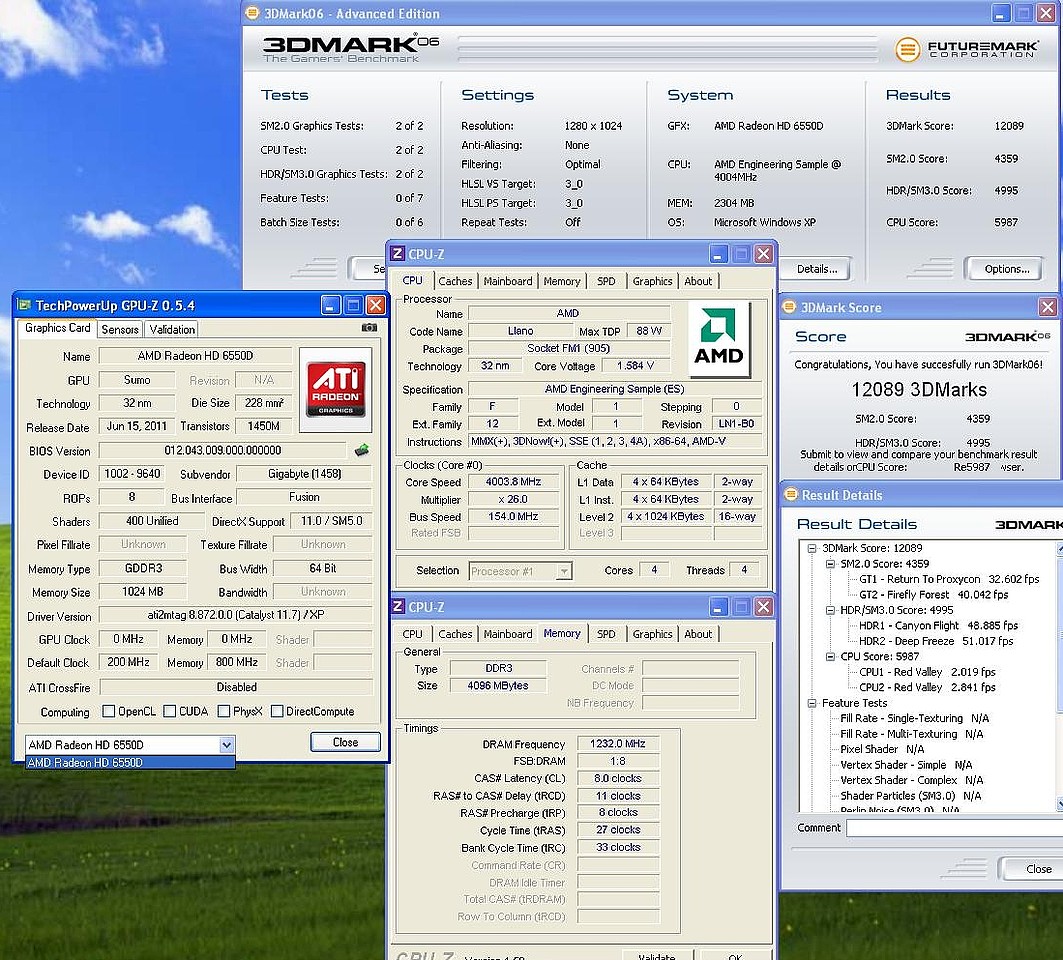Select HDR1 - Canyon Flight result row

tap(938, 625)
